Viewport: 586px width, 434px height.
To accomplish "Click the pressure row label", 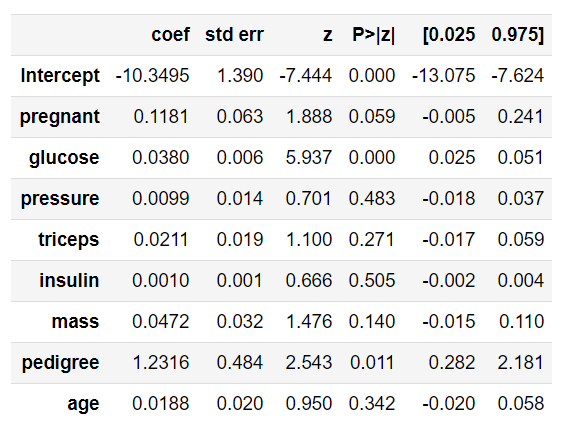I will pos(60,199).
